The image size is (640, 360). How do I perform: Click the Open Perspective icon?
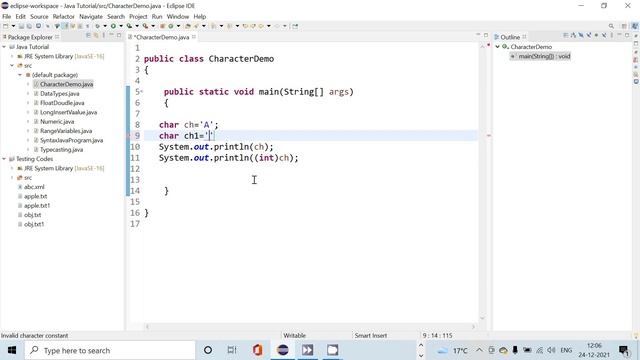624,26
